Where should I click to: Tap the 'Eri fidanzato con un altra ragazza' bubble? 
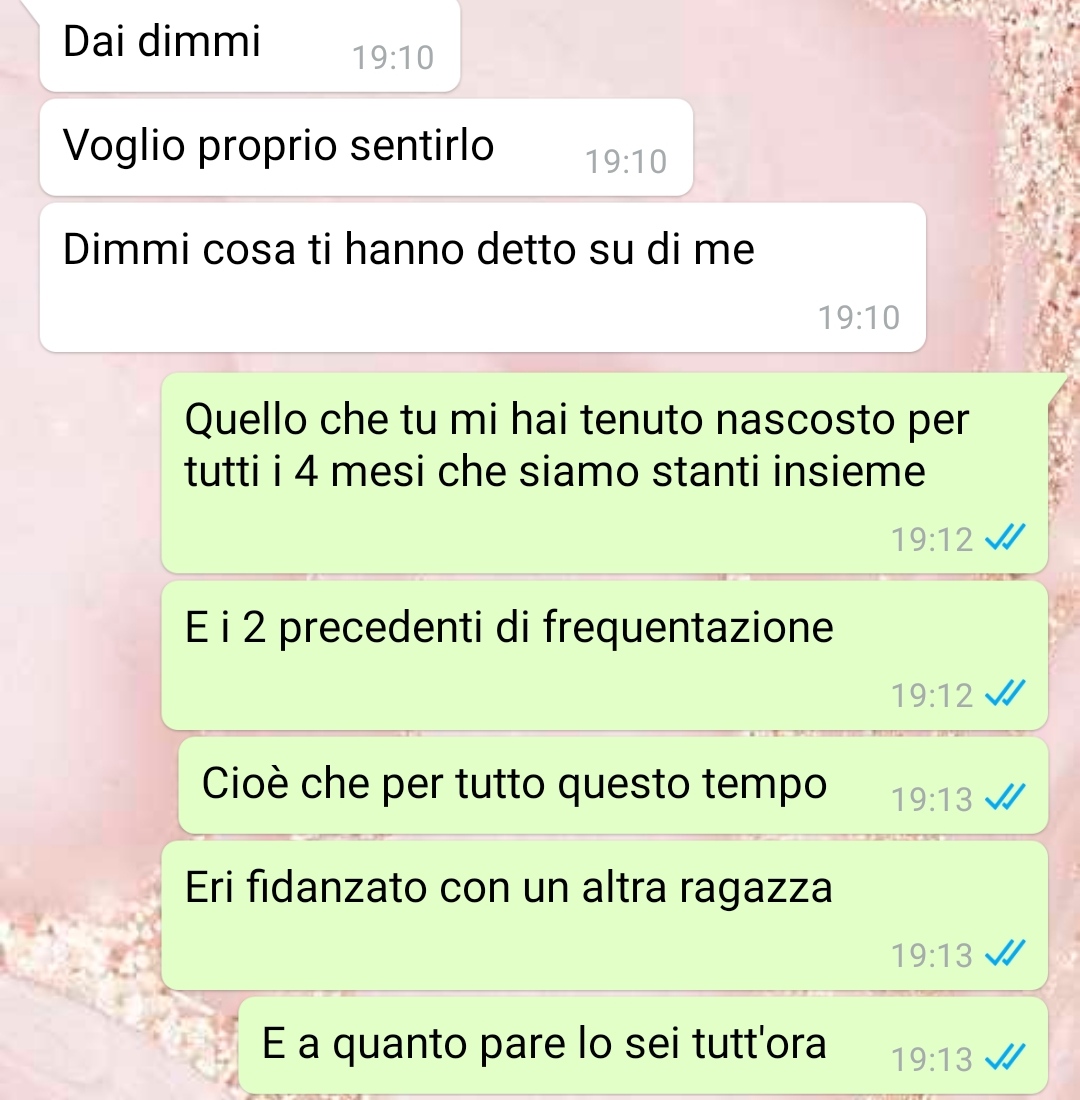(x=605, y=915)
